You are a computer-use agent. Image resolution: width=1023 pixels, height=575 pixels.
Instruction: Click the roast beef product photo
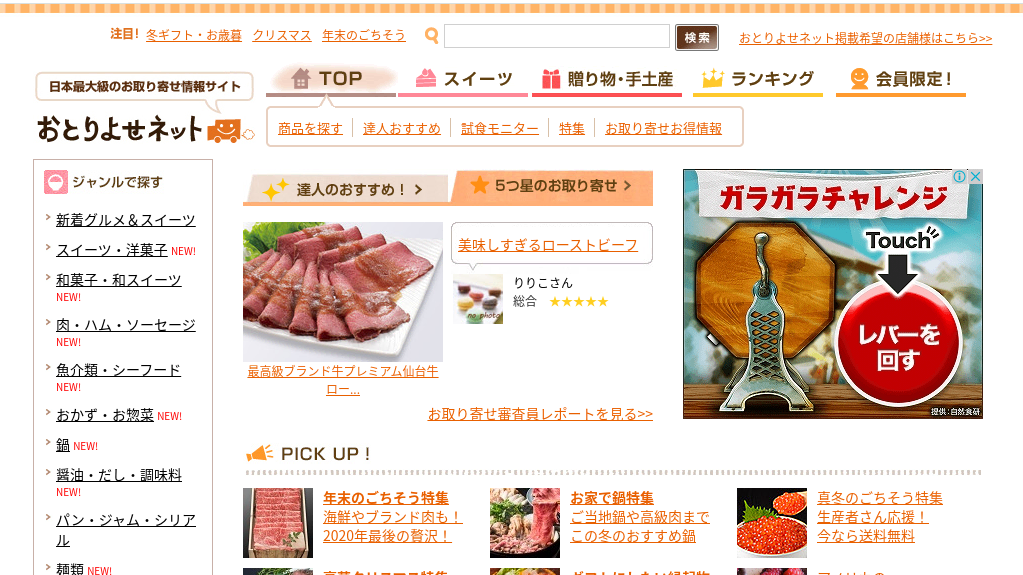343,292
